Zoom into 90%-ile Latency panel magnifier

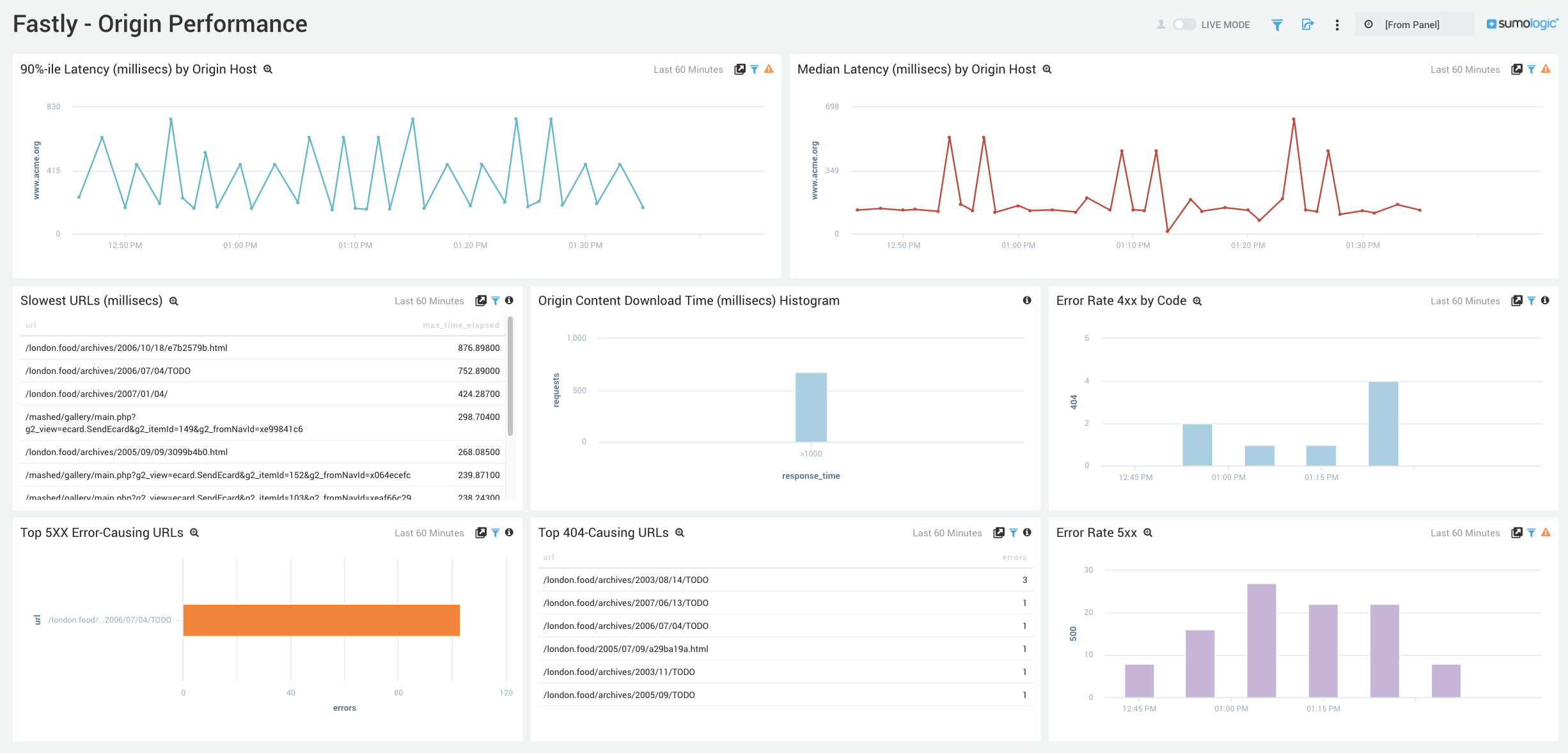click(269, 69)
